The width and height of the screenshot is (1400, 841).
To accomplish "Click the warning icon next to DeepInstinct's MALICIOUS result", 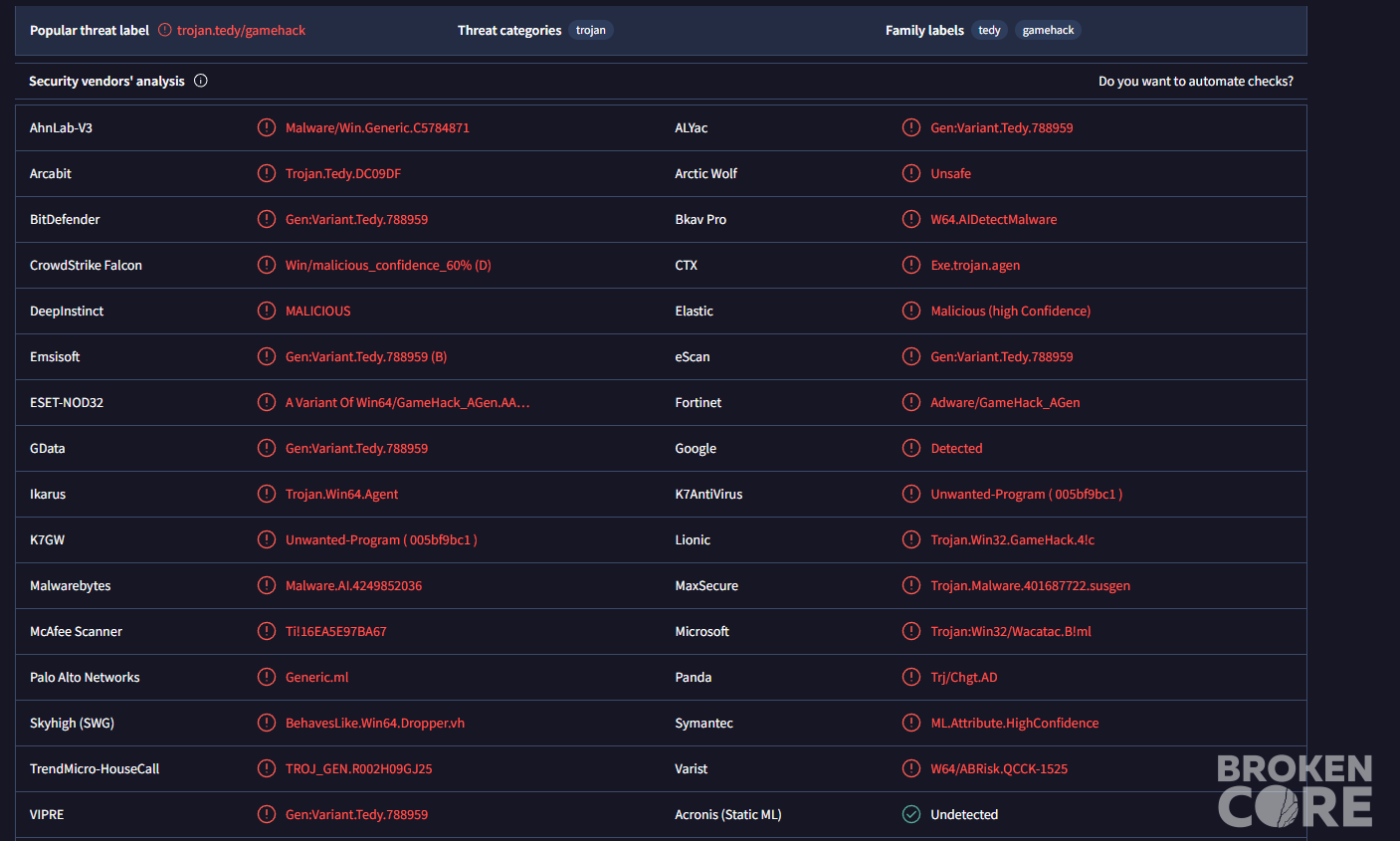I will coord(267,311).
